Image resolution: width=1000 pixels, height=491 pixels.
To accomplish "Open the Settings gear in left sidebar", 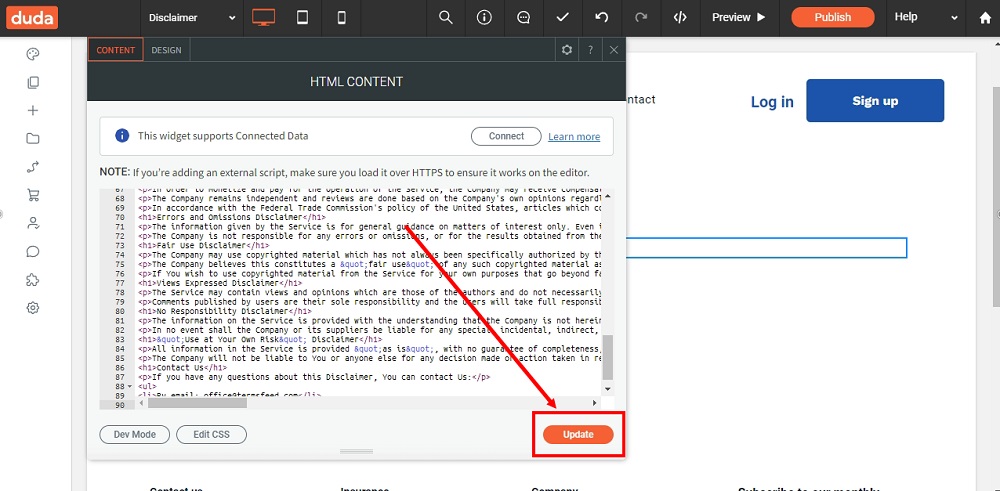I will coord(33,308).
